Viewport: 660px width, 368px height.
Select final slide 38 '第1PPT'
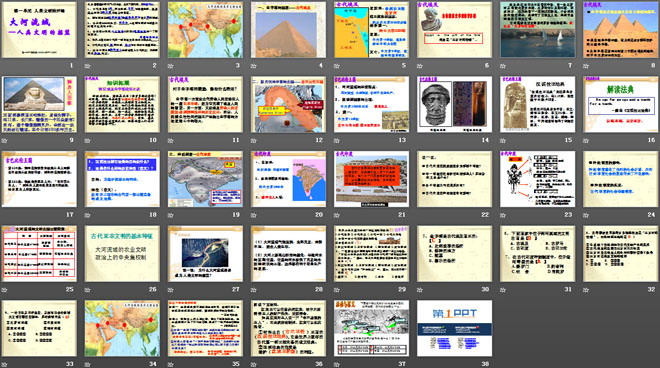pos(455,328)
